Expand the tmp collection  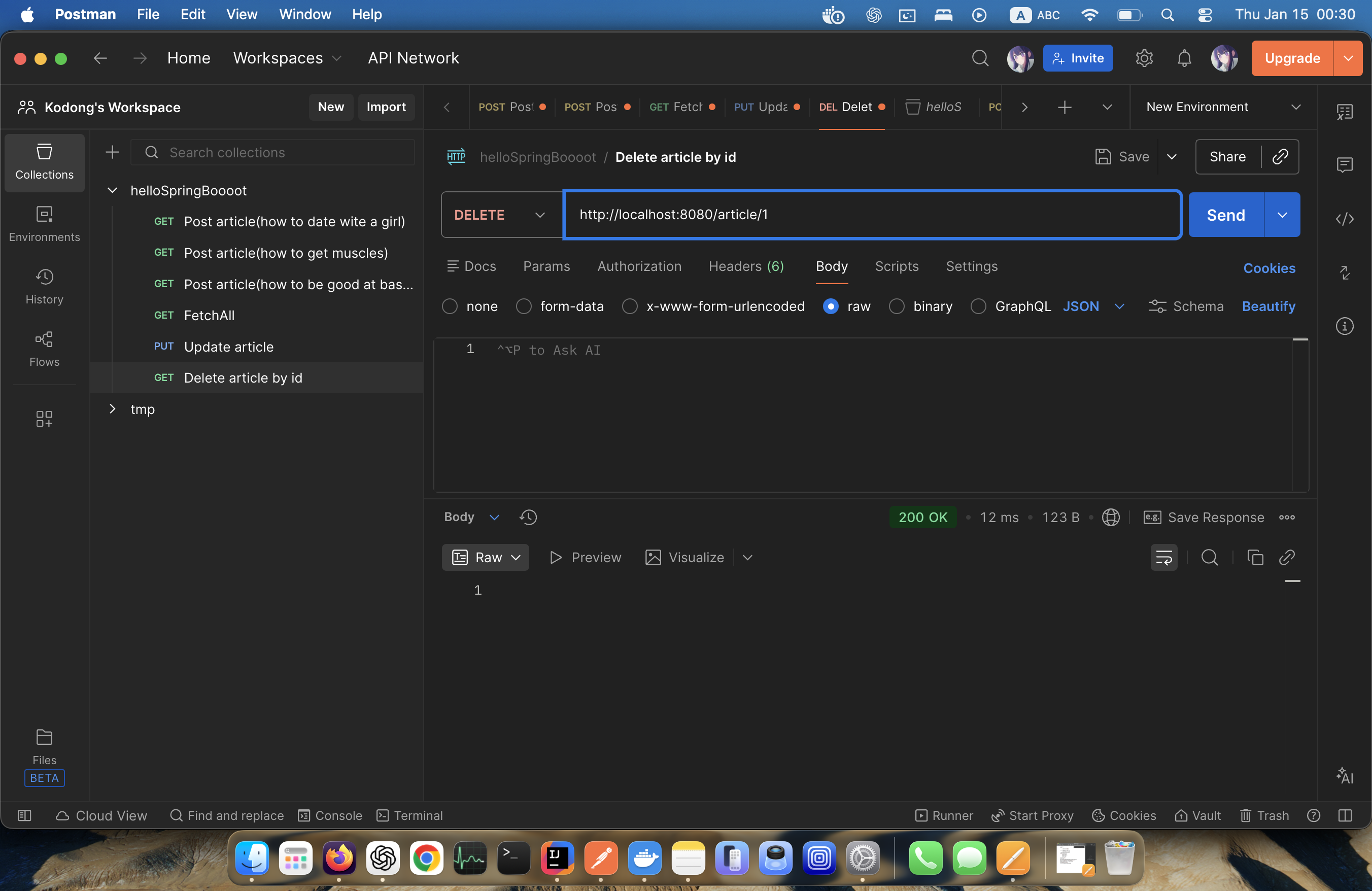click(x=113, y=409)
